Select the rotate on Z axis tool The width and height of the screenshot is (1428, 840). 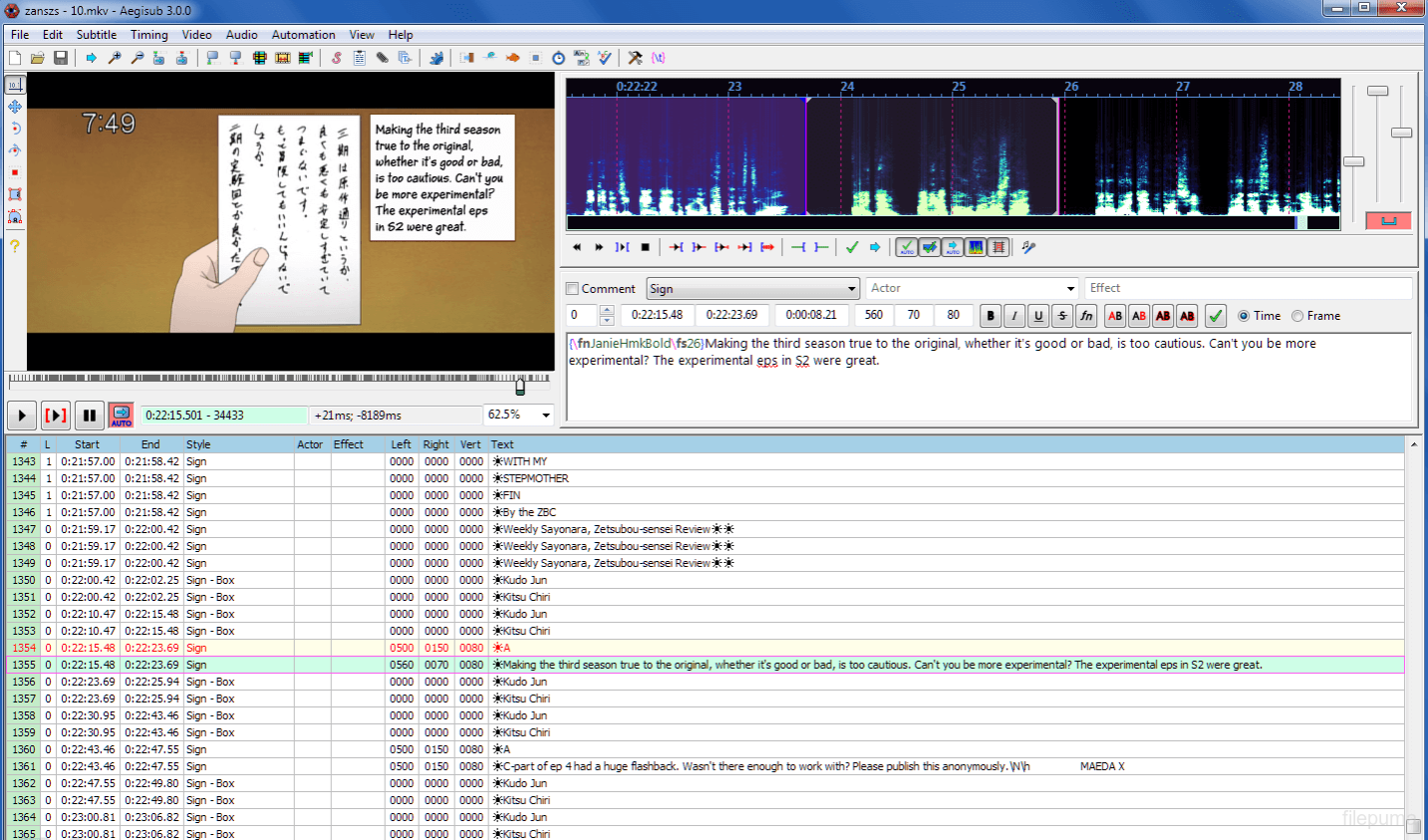coord(15,129)
